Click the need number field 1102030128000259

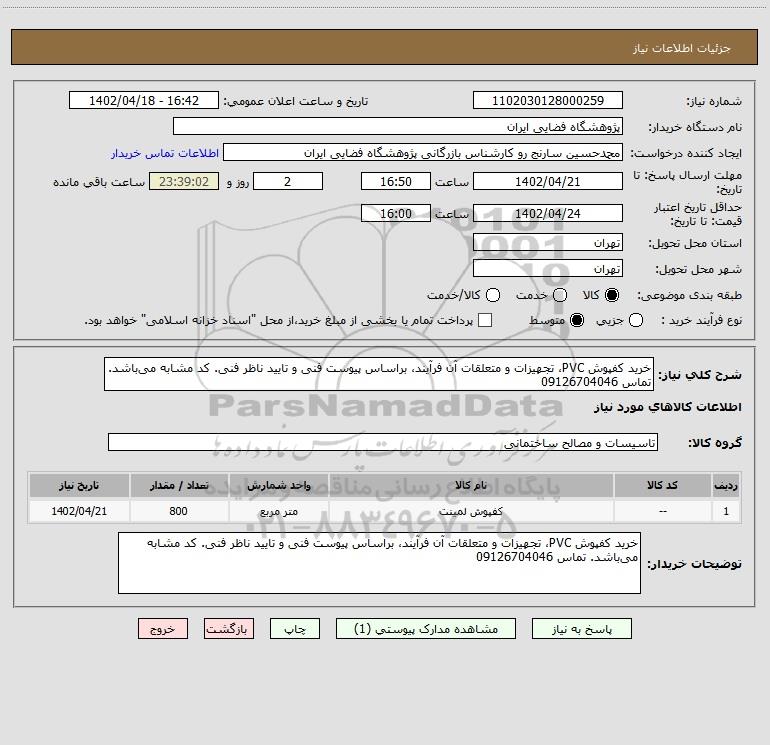[548, 100]
